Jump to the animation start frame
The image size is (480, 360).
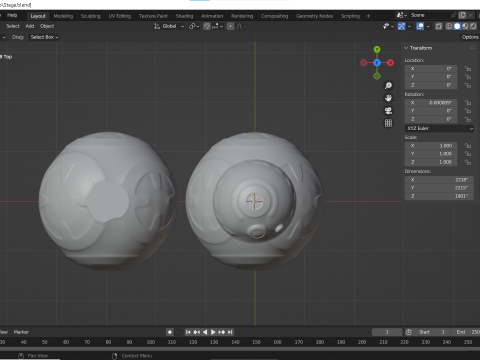[188, 332]
